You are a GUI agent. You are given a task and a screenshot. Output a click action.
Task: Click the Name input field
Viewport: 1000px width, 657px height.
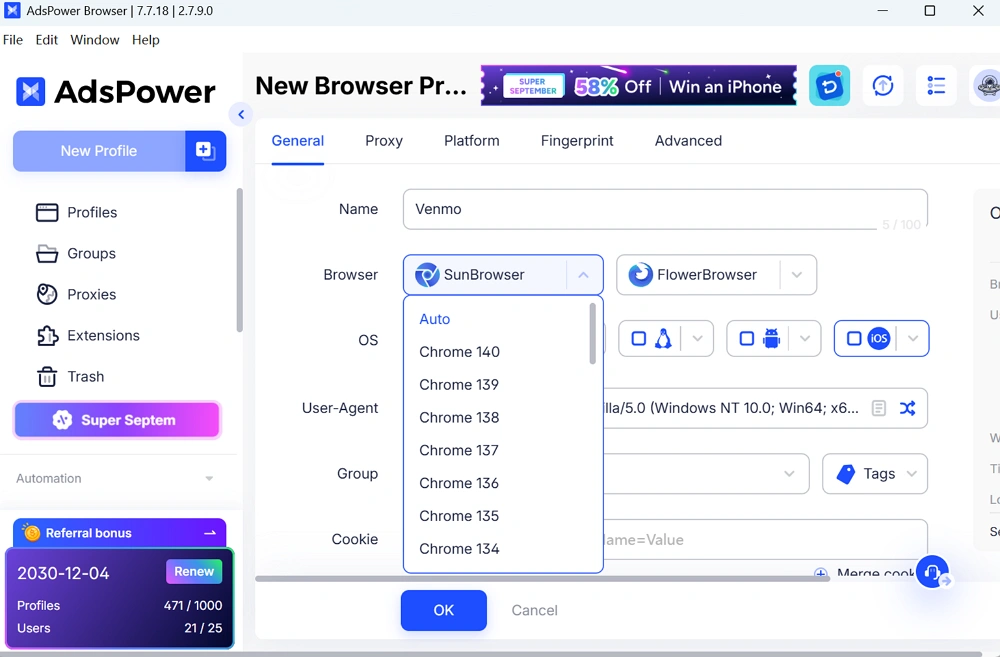pos(640,210)
